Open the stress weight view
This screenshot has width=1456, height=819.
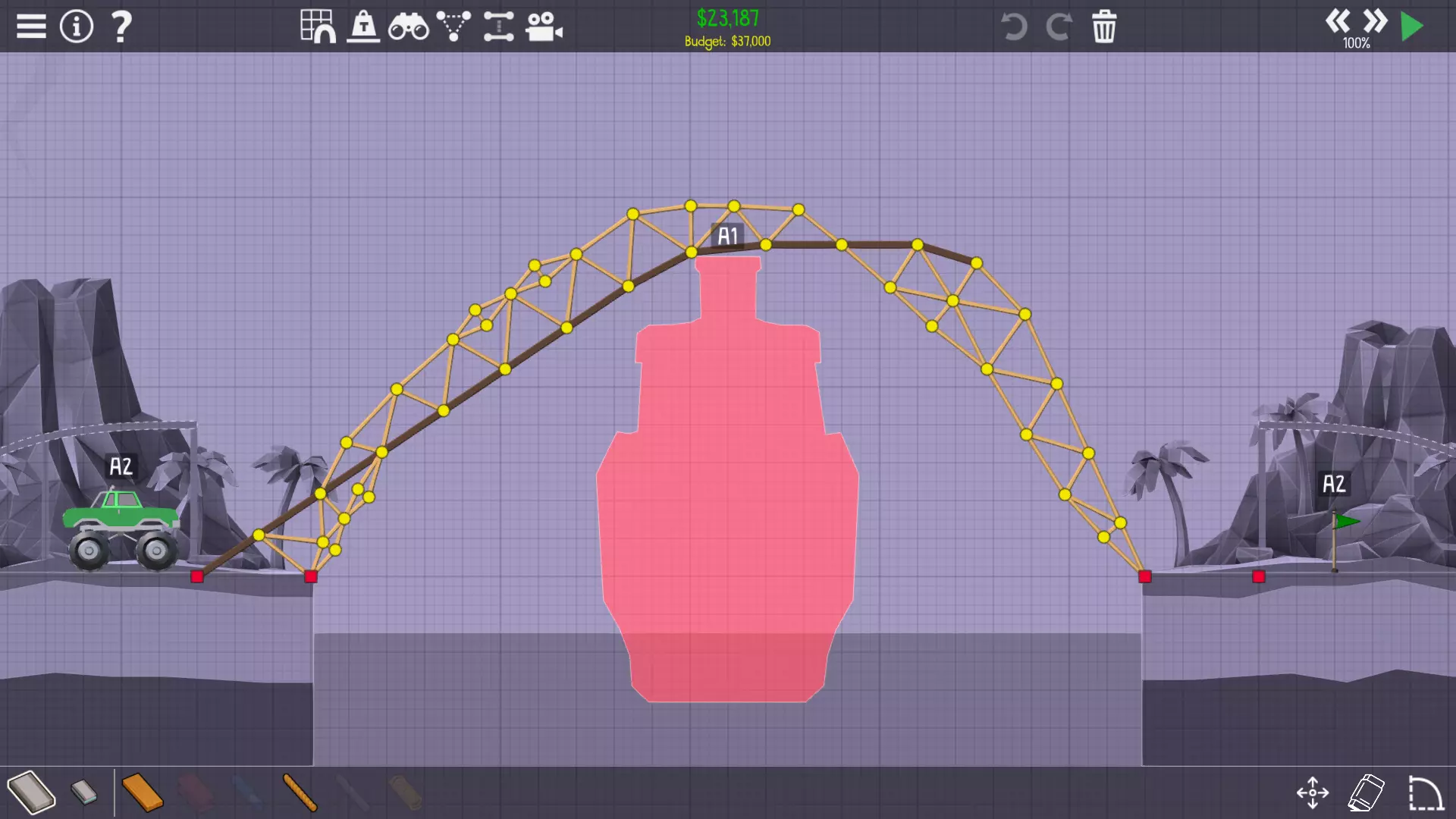pyautogui.click(x=363, y=27)
